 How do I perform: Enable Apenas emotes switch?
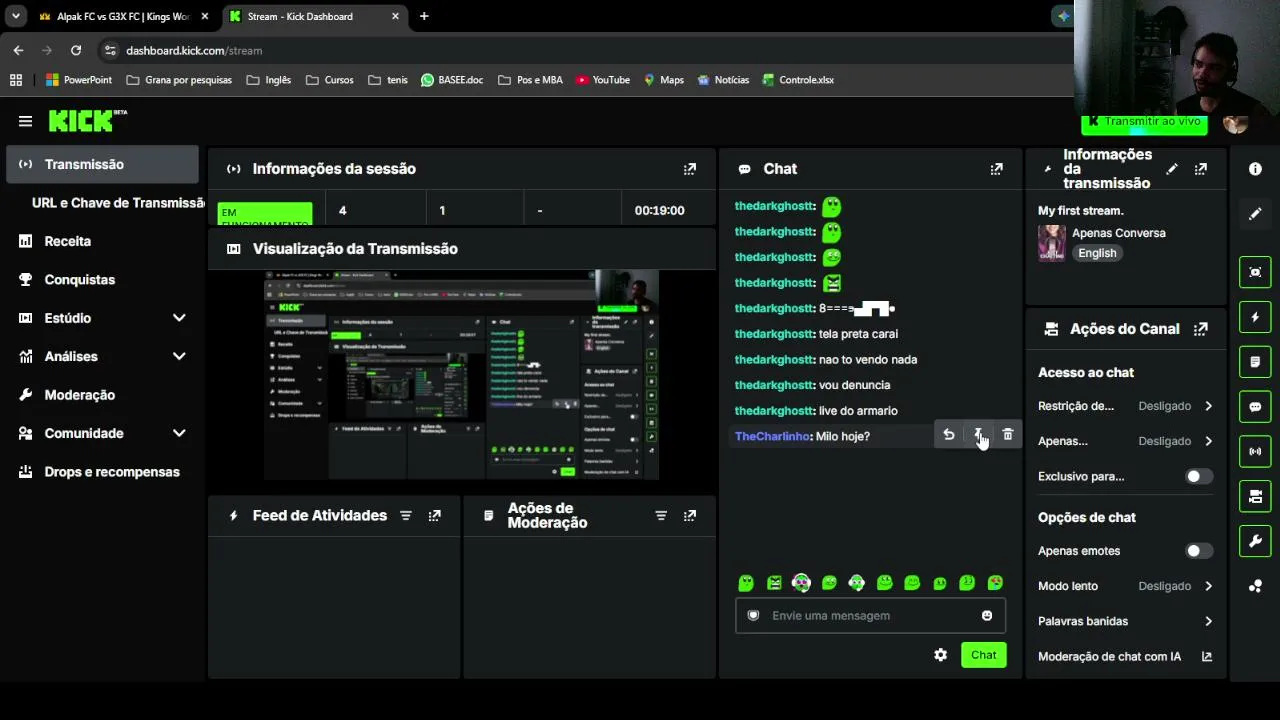tap(1199, 551)
